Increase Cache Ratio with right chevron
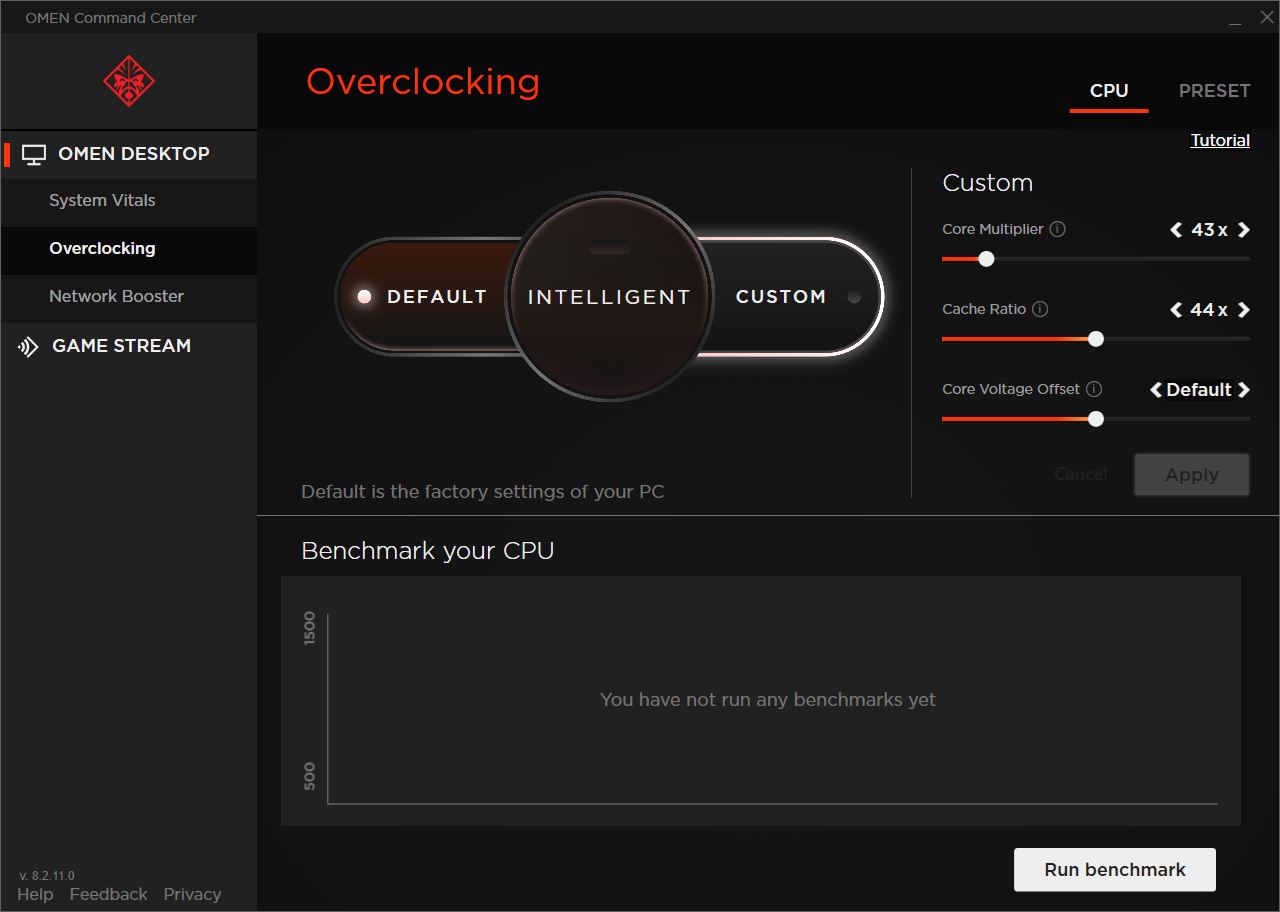Screen dimensions: 1280x912 [1244, 310]
